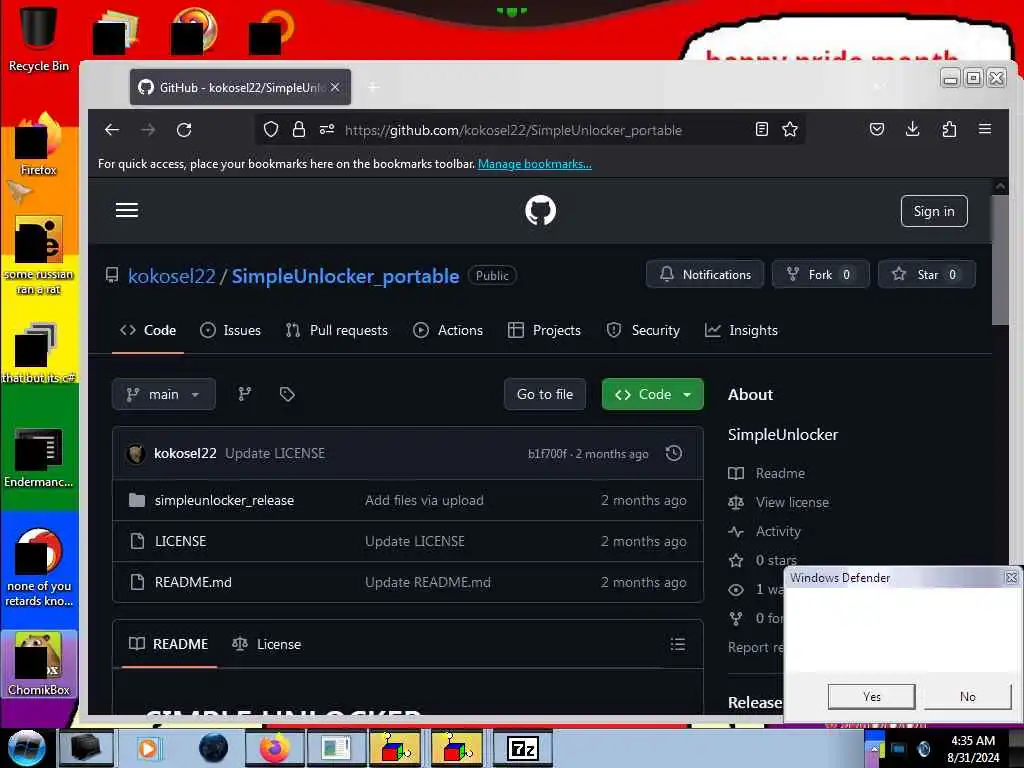Click the tracking protection shield icon

[x=271, y=129]
